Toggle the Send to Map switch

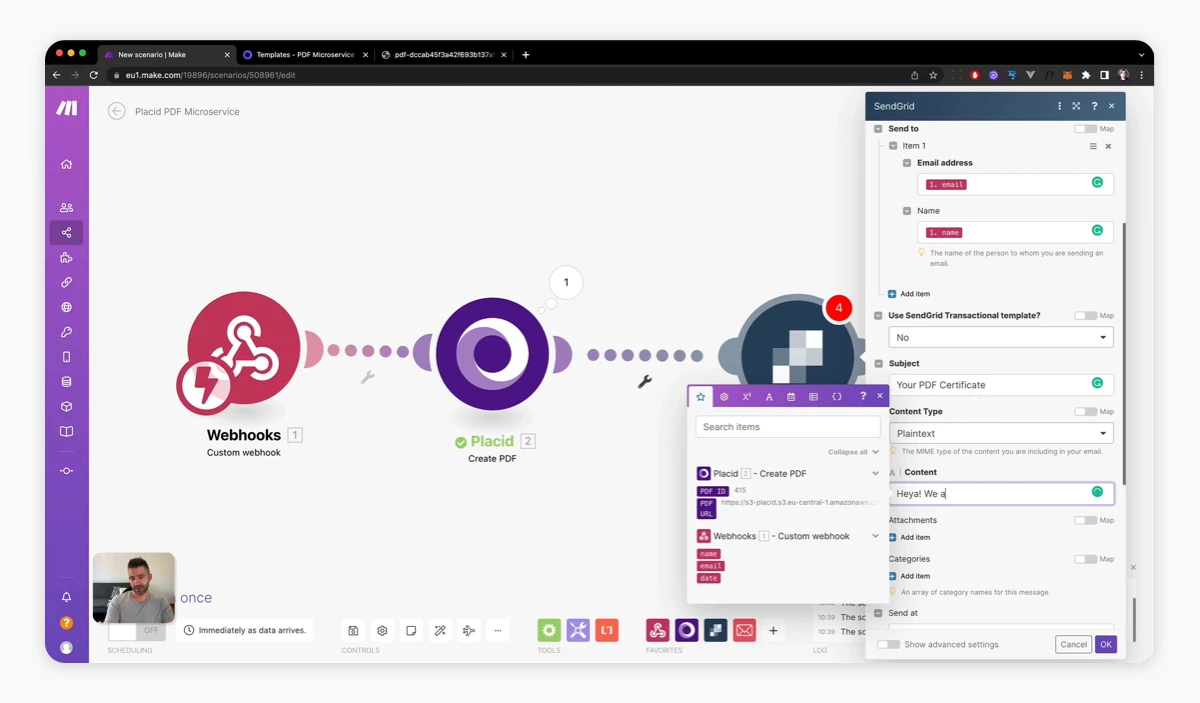[1085, 129]
